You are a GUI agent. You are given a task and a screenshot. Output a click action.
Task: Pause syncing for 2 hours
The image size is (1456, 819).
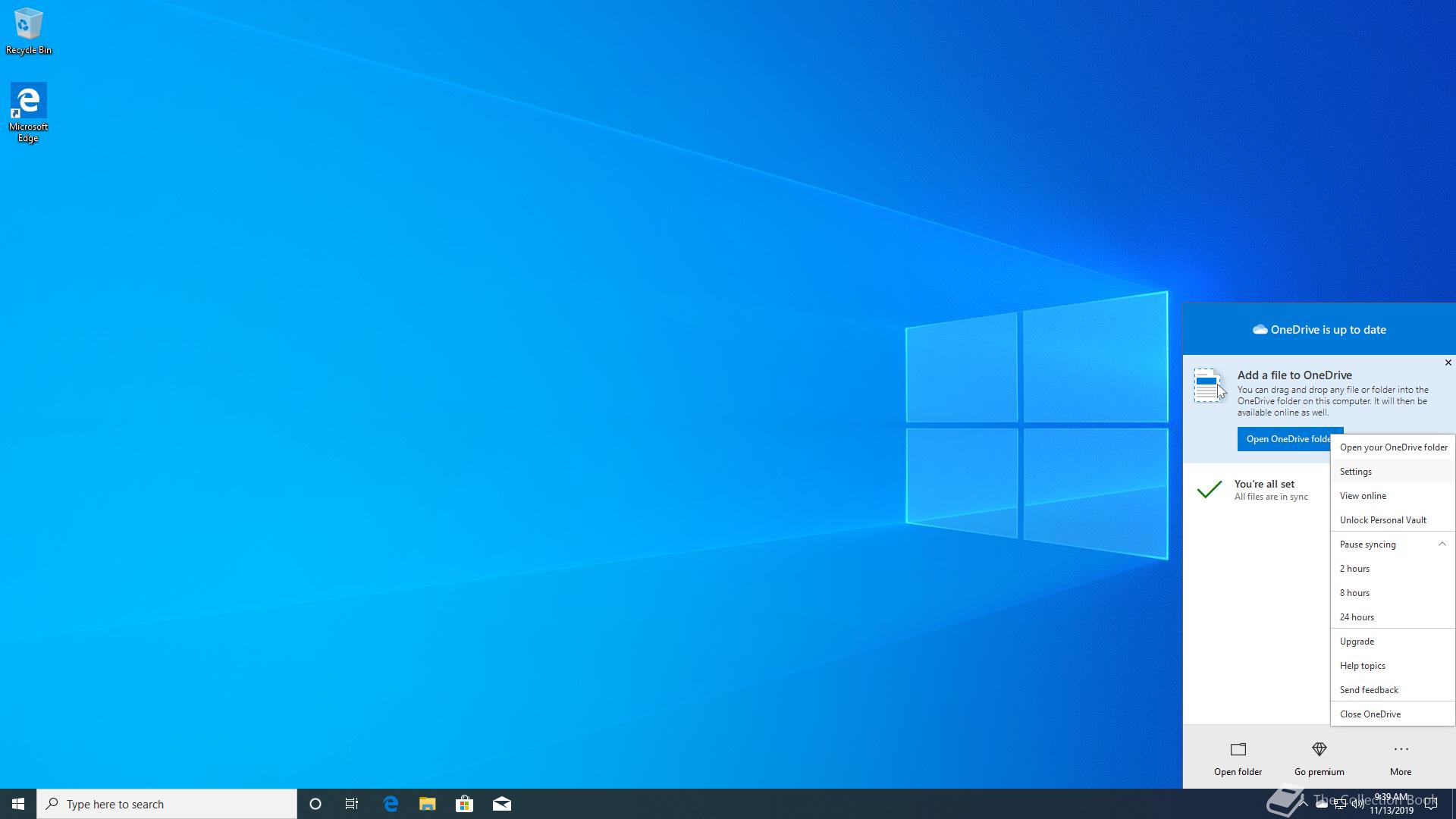coord(1354,569)
